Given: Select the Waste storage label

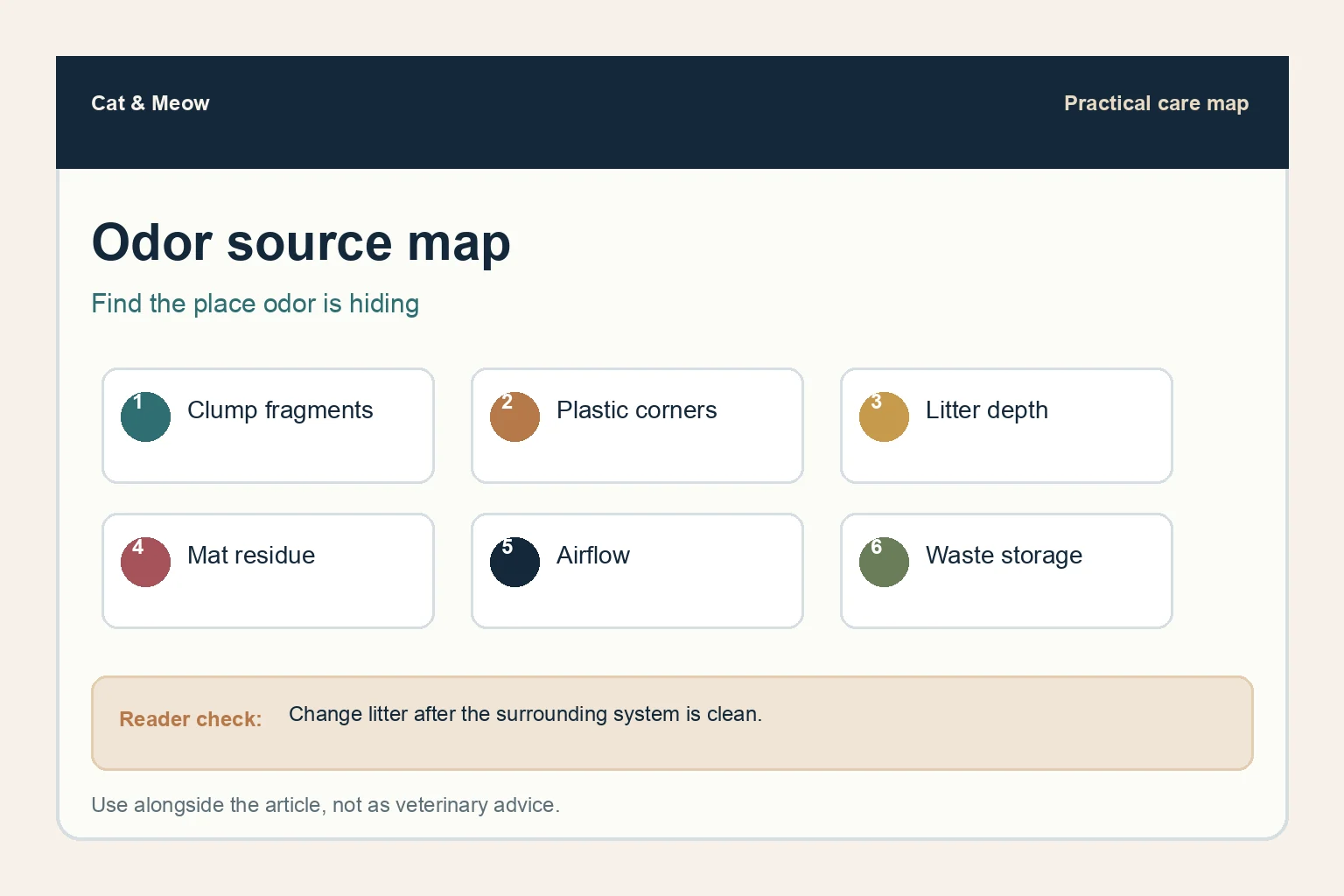Looking at the screenshot, I should 1004,556.
